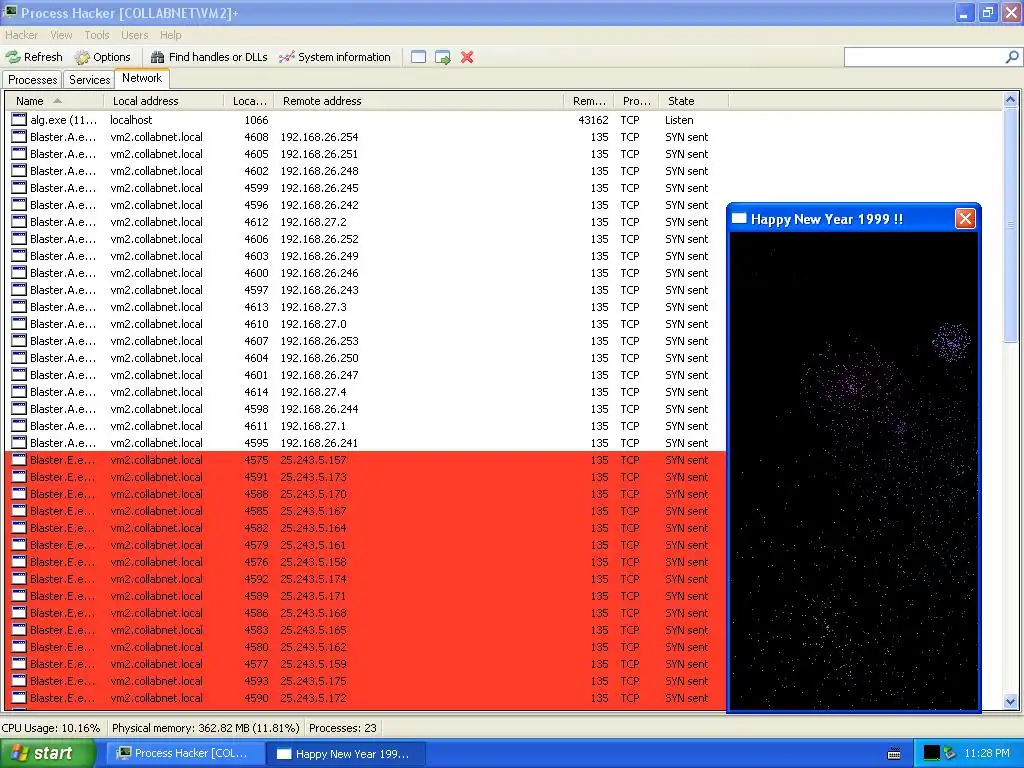Image resolution: width=1024 pixels, height=768 pixels.
Task: Click Happy New Year 1999 title bar icon
Action: pyautogui.click(x=739, y=219)
